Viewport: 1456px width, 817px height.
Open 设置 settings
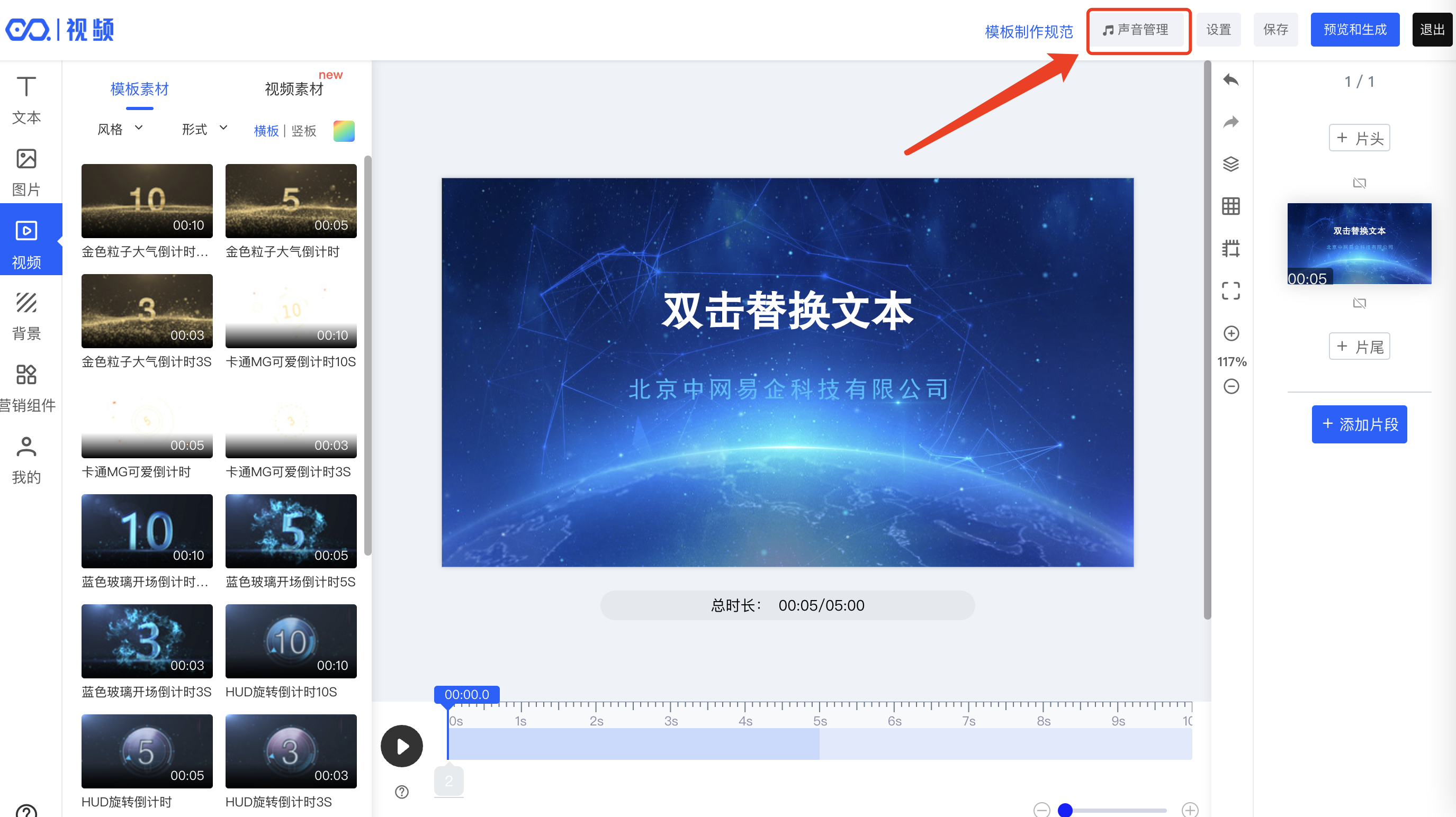coord(1219,30)
